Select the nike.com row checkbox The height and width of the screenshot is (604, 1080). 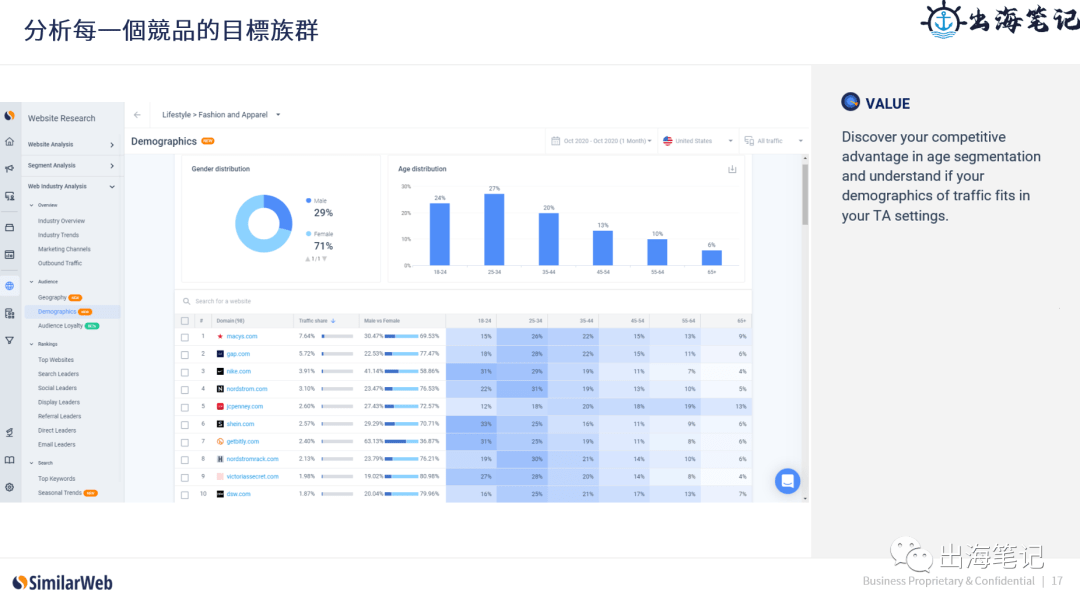coord(185,373)
